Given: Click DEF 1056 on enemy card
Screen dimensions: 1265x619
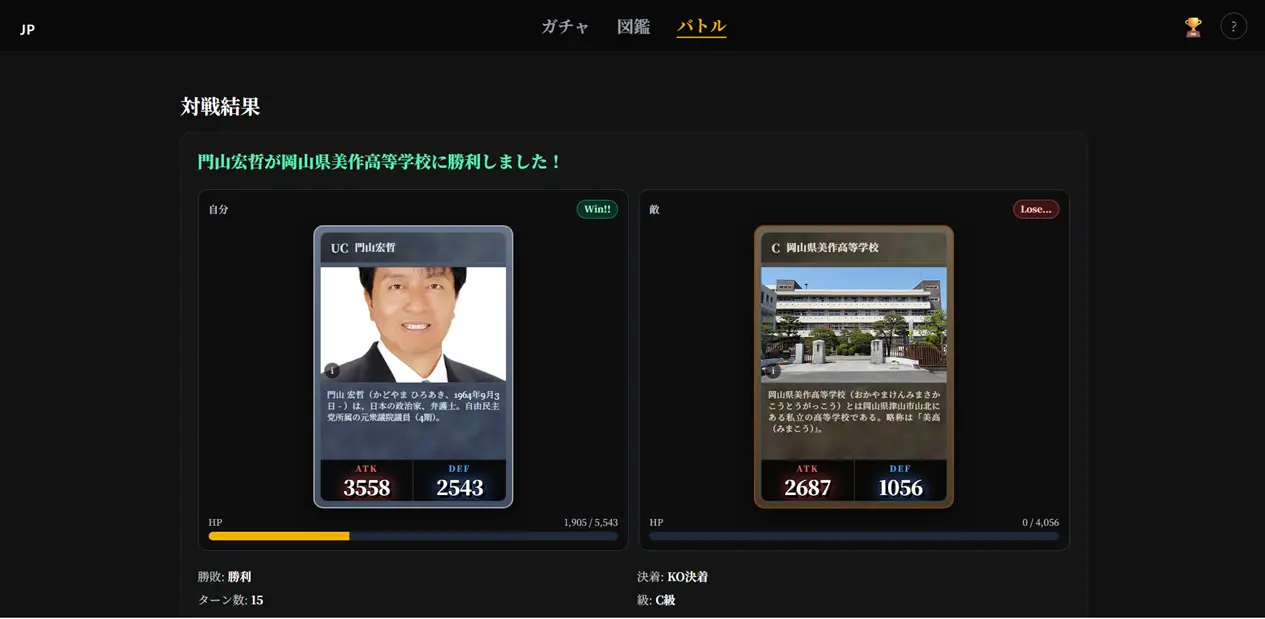Looking at the screenshot, I should pyautogui.click(x=900, y=481).
